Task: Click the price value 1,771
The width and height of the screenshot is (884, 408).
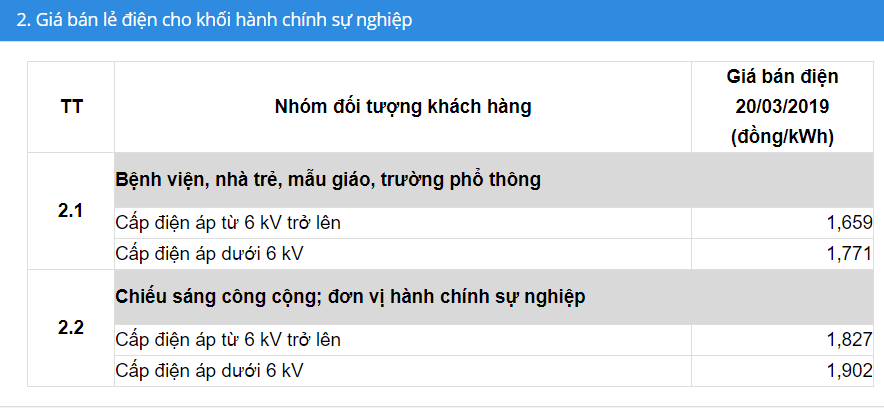Action: (850, 254)
